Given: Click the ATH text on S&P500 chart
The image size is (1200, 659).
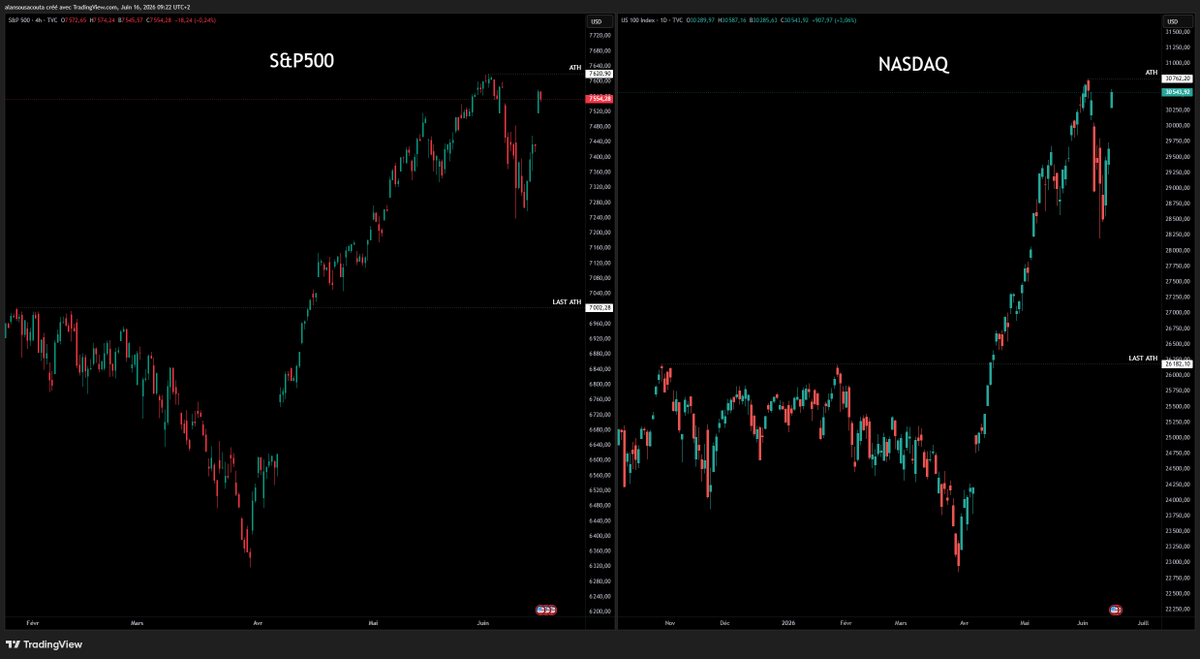Looking at the screenshot, I should tap(575, 68).
